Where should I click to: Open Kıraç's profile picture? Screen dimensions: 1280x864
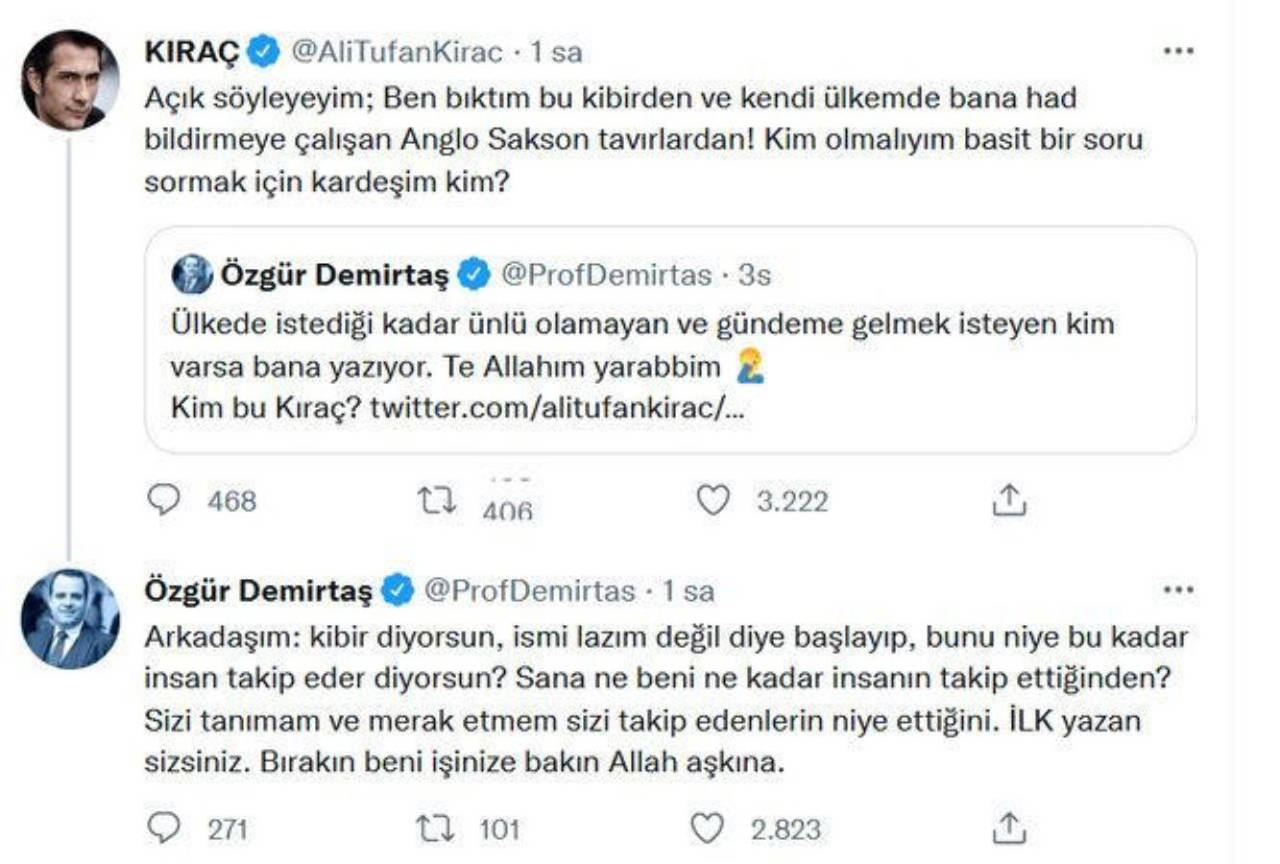point(70,80)
